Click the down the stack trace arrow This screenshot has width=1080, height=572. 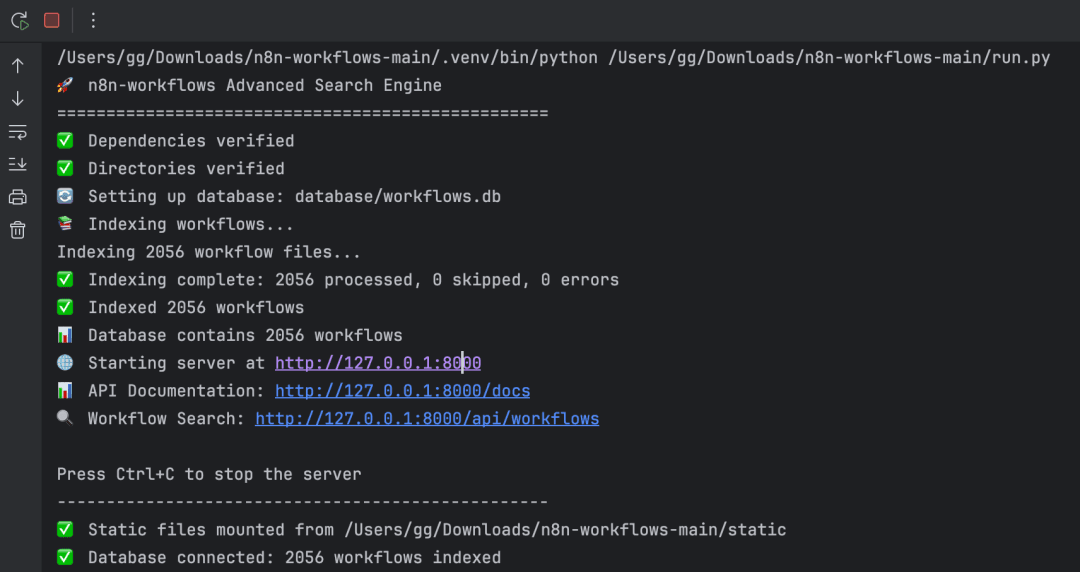point(18,99)
